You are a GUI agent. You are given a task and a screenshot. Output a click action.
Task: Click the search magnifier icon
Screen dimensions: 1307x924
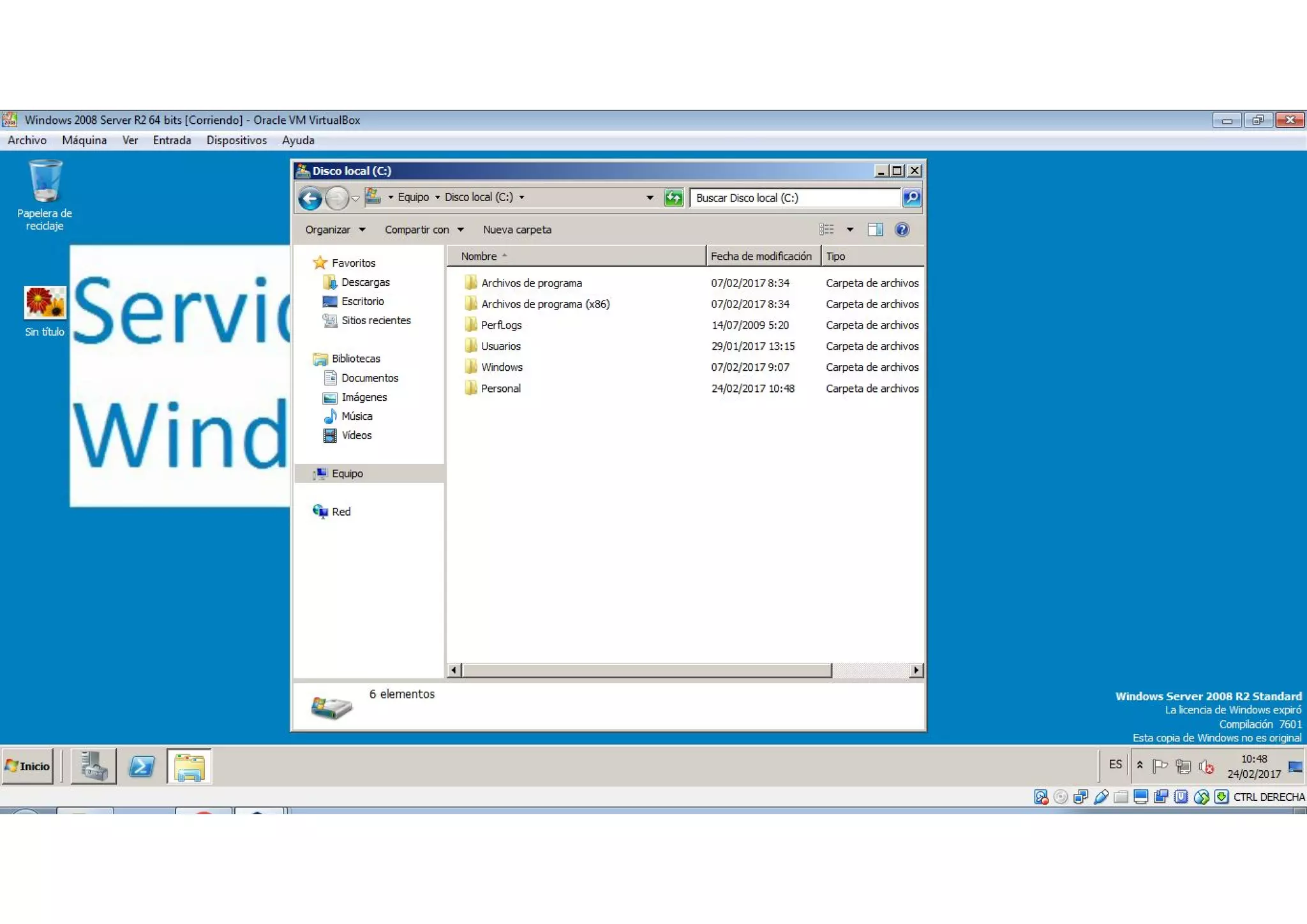click(x=911, y=198)
